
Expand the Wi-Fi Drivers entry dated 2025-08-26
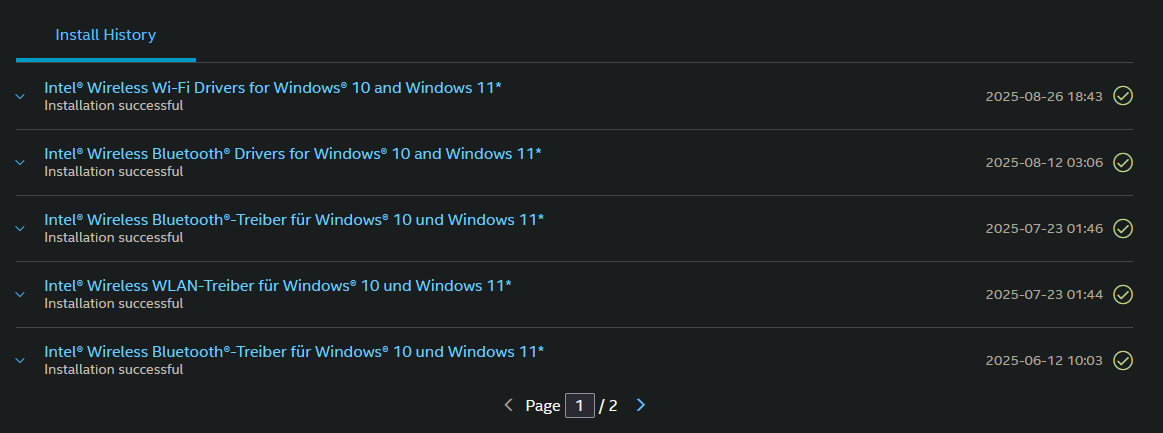(20, 96)
